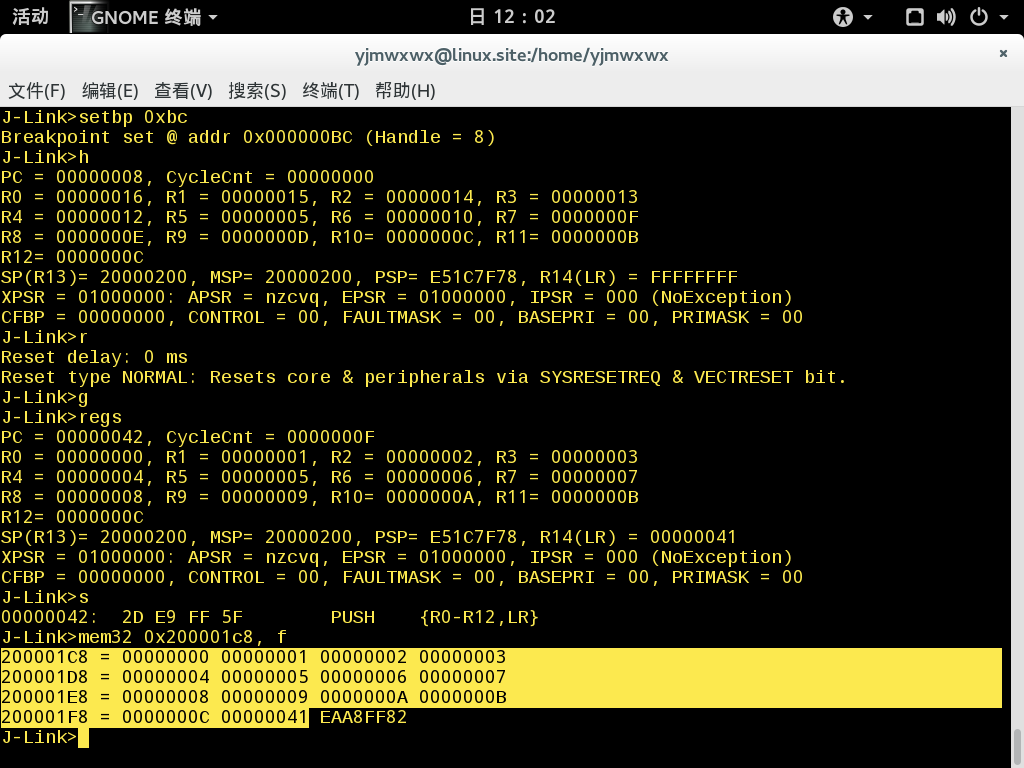Click the '200001F8' memory row address
Image resolution: width=1024 pixels, height=768 pixels.
point(44,717)
